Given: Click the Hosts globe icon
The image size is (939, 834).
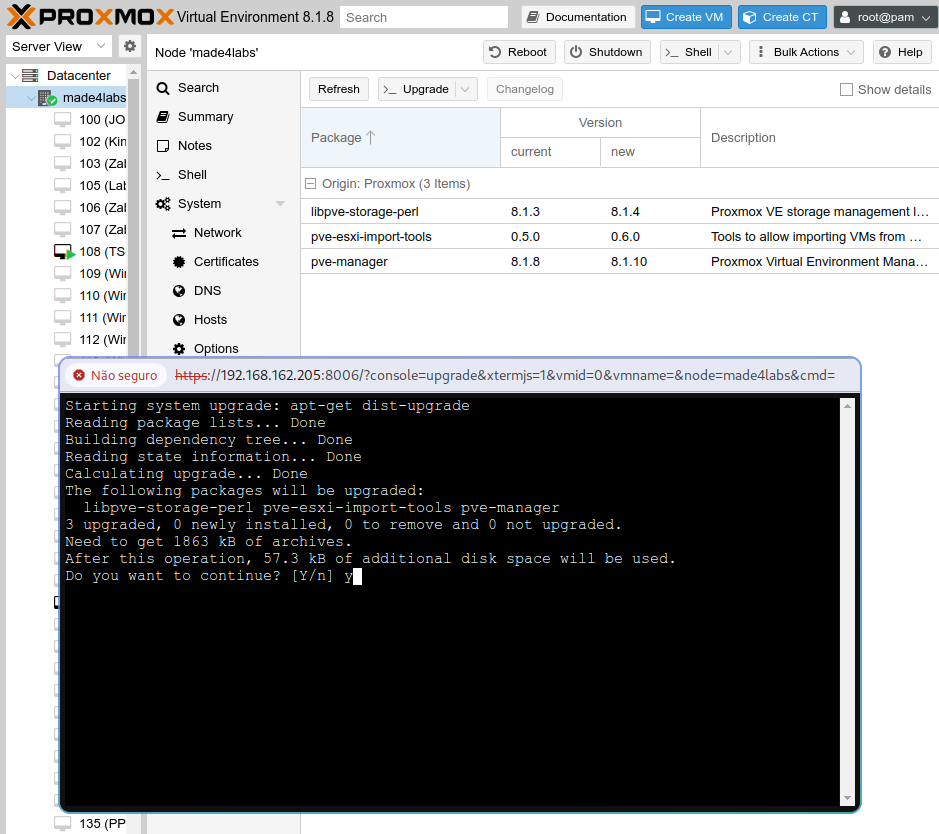Looking at the screenshot, I should tap(179, 320).
